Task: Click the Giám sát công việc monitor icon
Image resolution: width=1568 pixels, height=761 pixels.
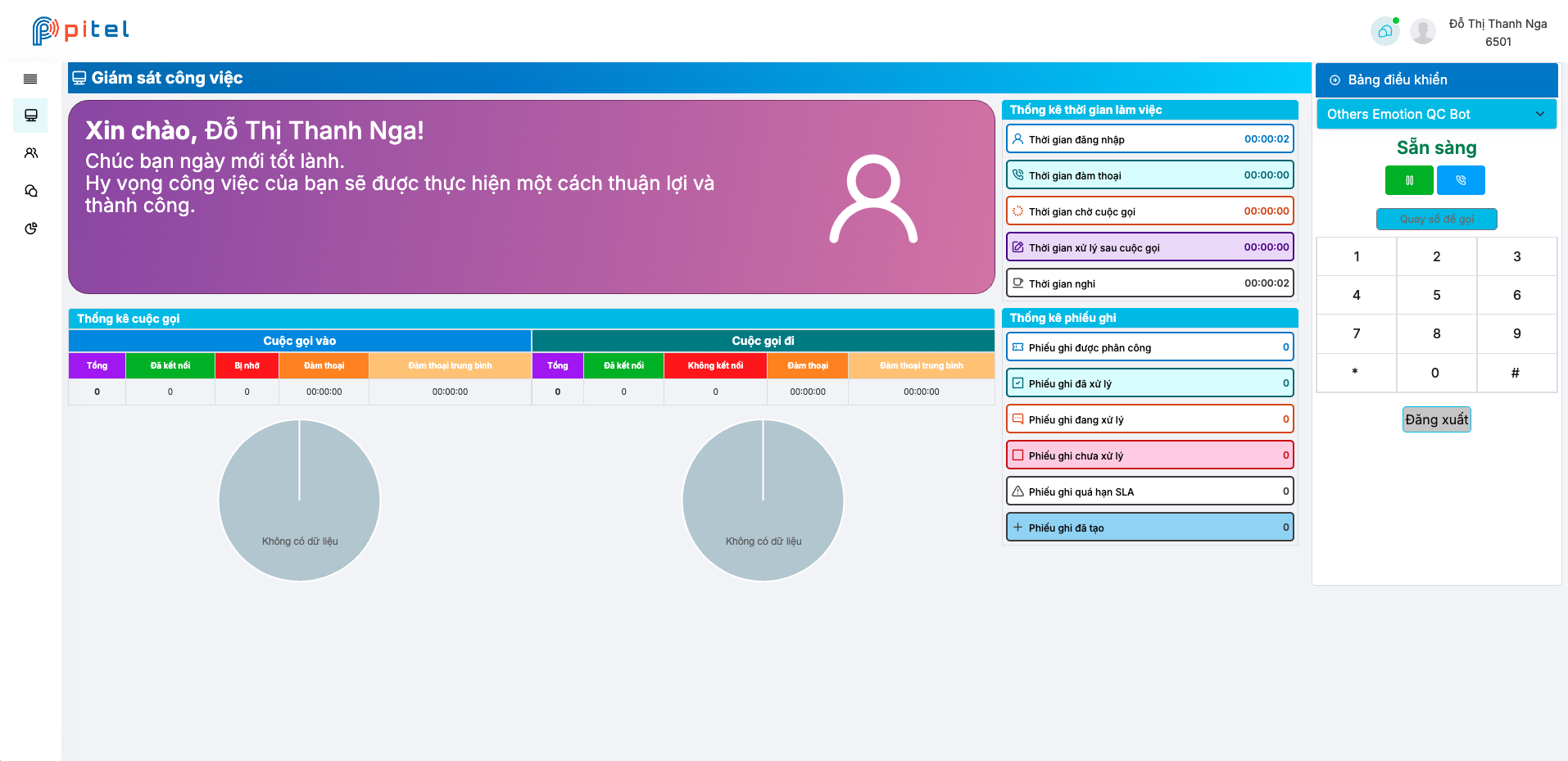Action: click(x=79, y=78)
